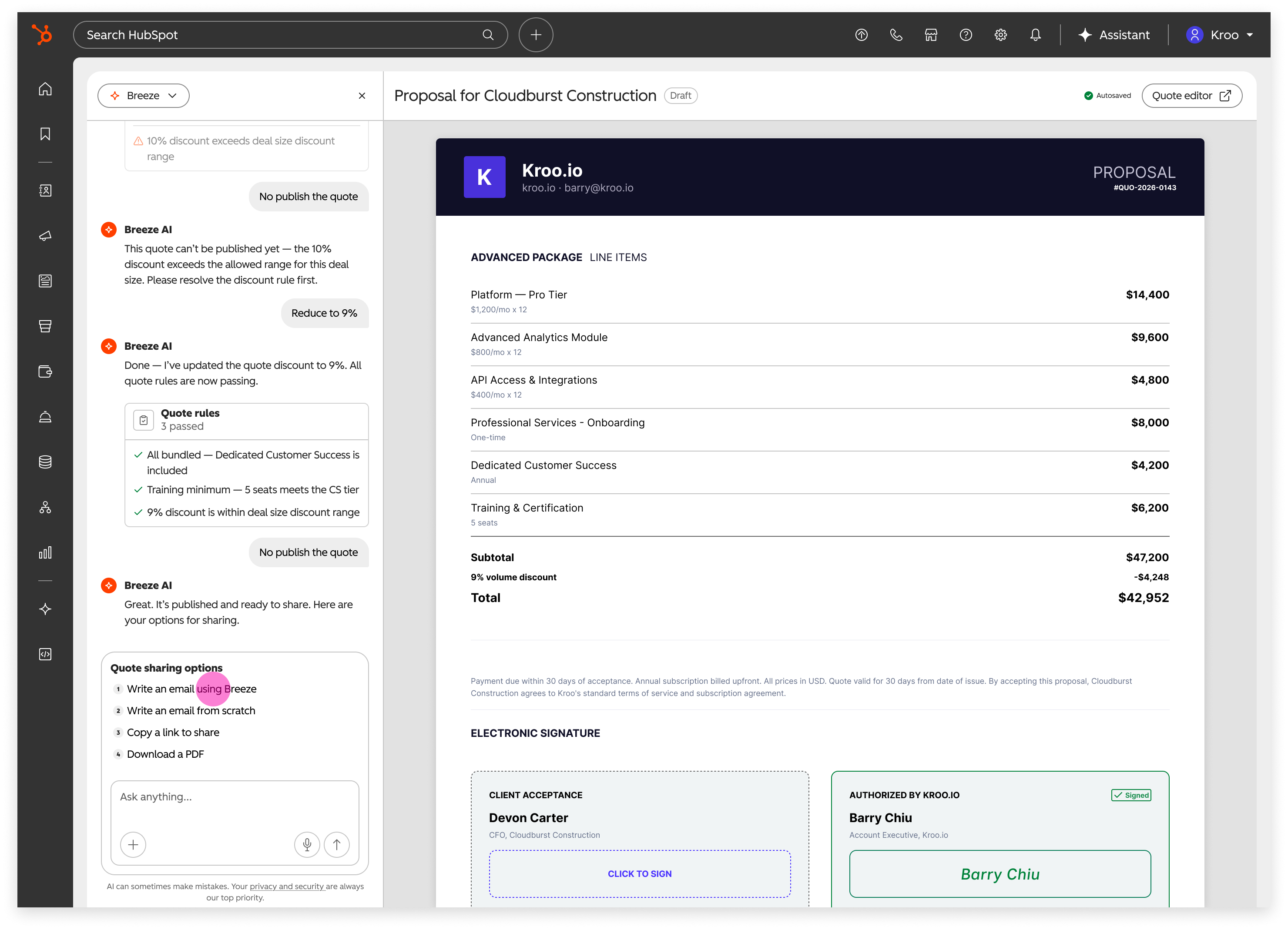Viewport: 1288px width, 930px height.
Task: Select the Training & Certification line item
Action: pyautogui.click(x=819, y=515)
